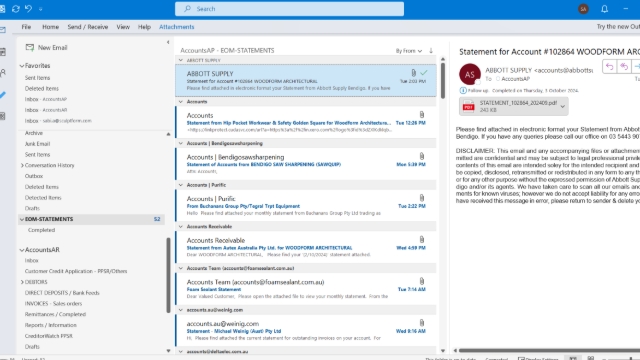
Task: Open INVOICES - Sales orders folder
Action: [x=53, y=303]
